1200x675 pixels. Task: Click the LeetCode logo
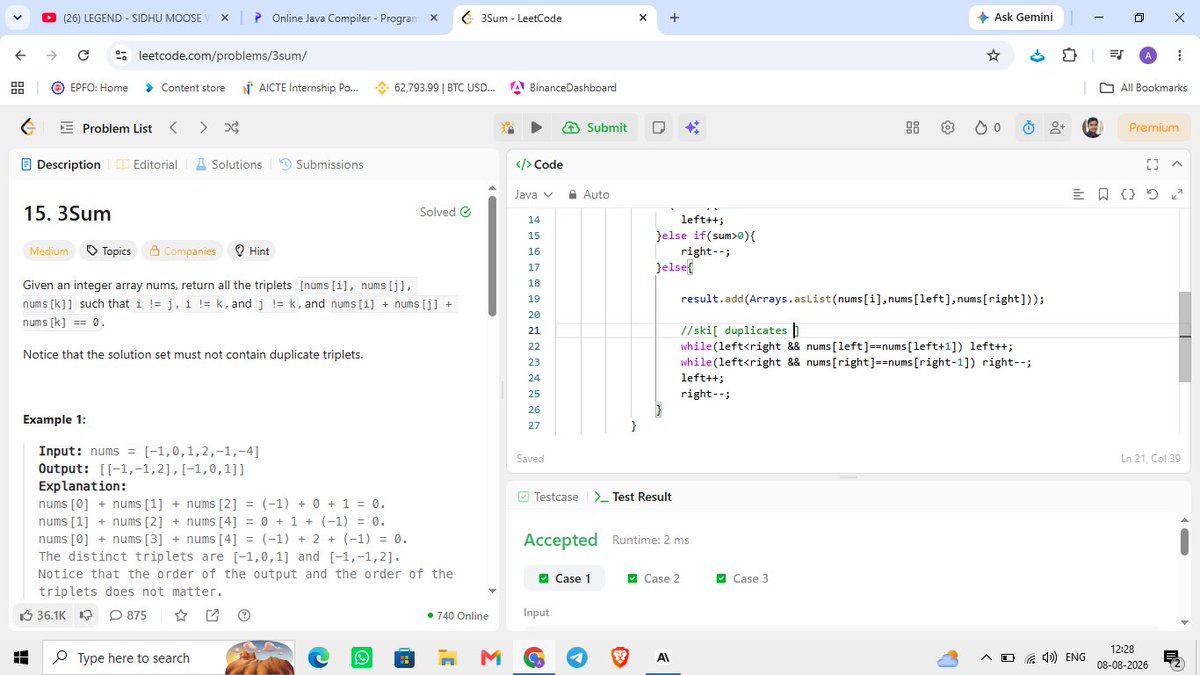(x=29, y=128)
